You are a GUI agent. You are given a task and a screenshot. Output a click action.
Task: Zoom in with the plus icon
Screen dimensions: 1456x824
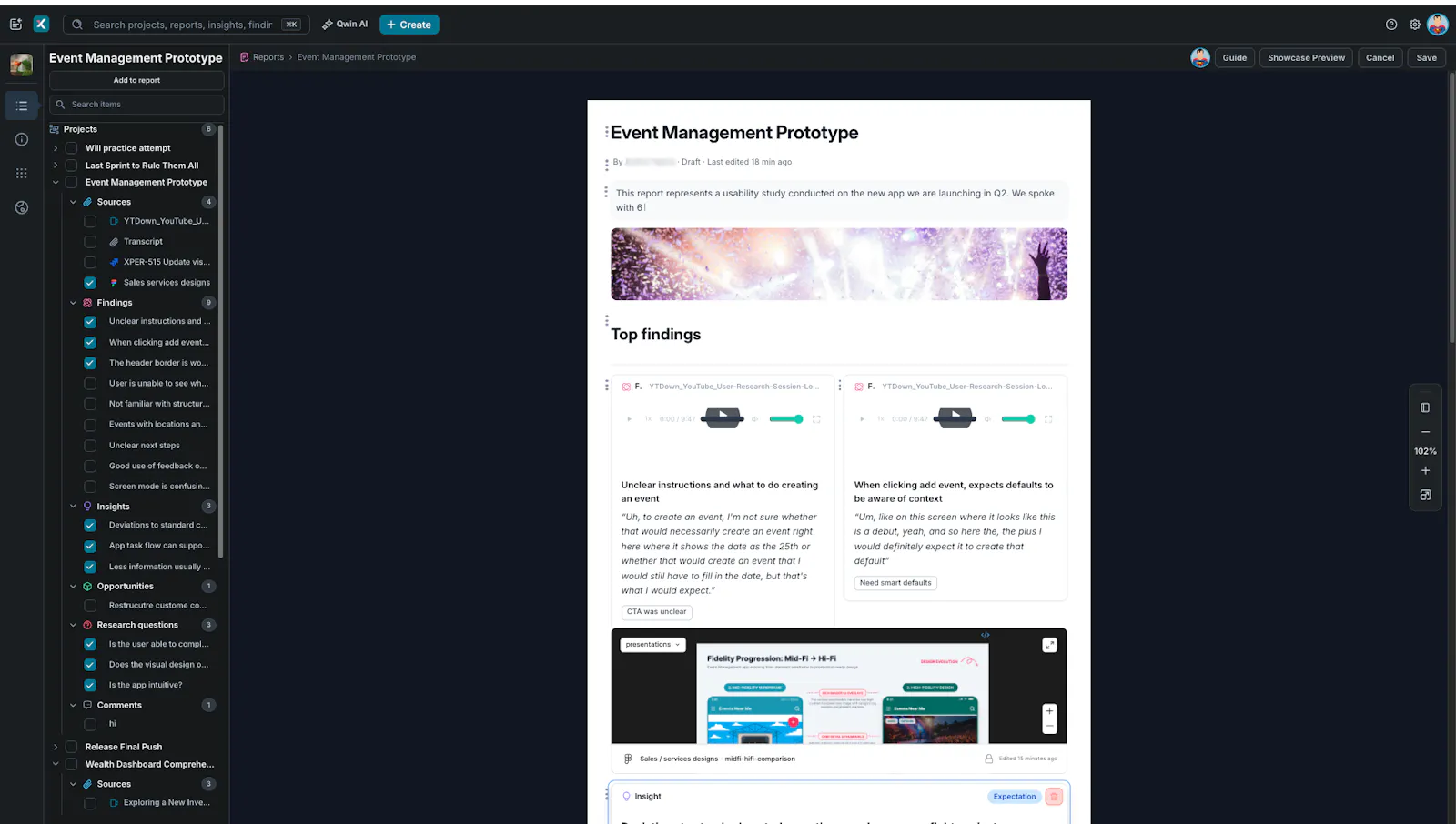(1426, 471)
